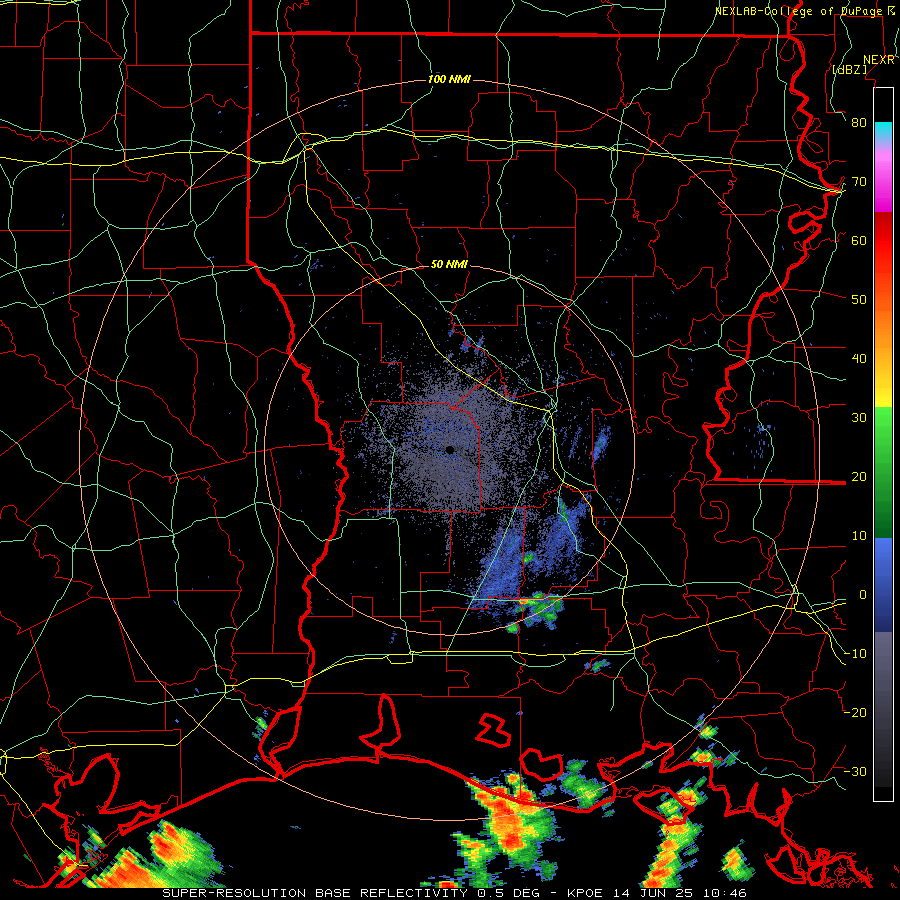Image resolution: width=900 pixels, height=900 pixels.
Task: Click the 80 dBZ scale label
Action: (859, 123)
